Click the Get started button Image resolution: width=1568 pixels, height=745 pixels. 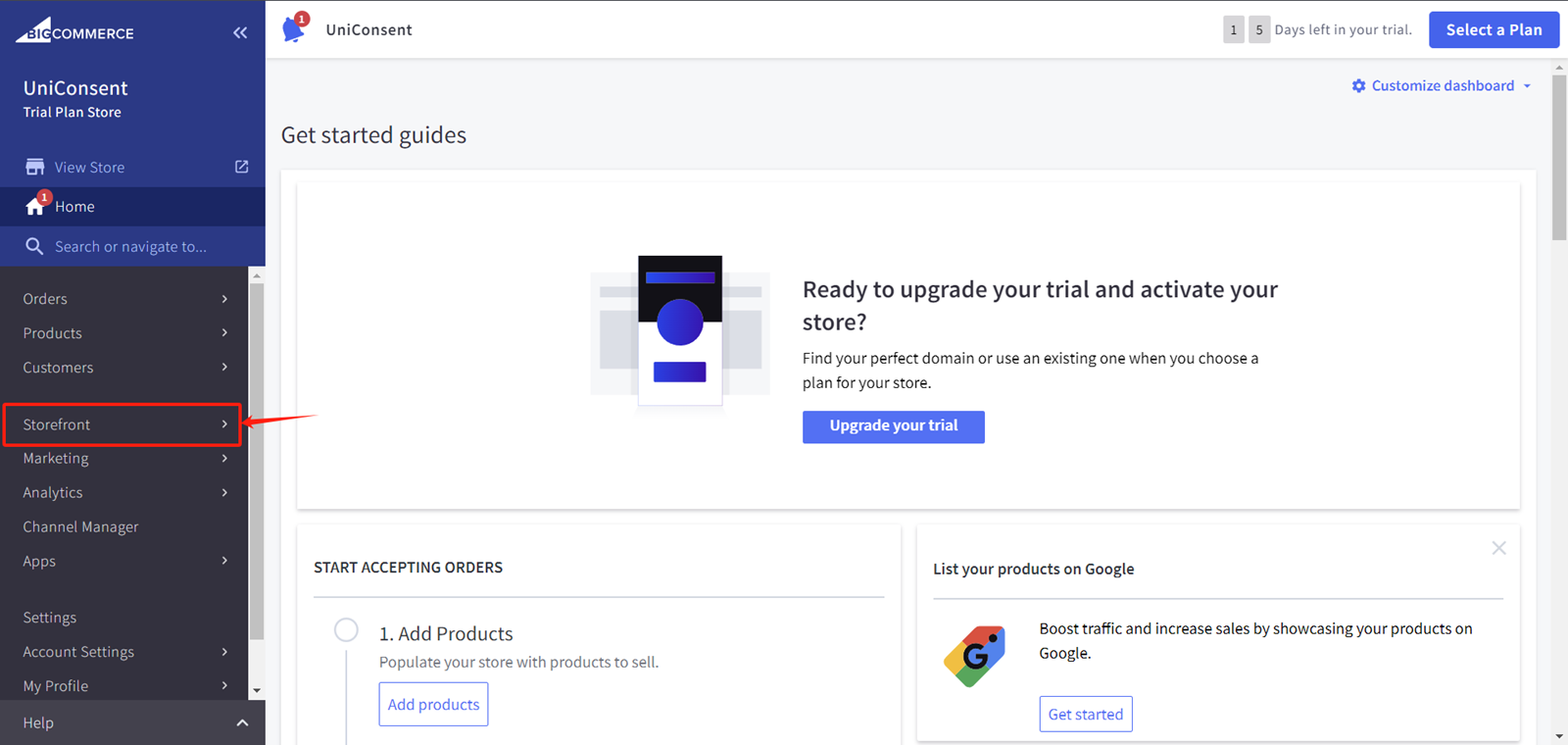1086,714
